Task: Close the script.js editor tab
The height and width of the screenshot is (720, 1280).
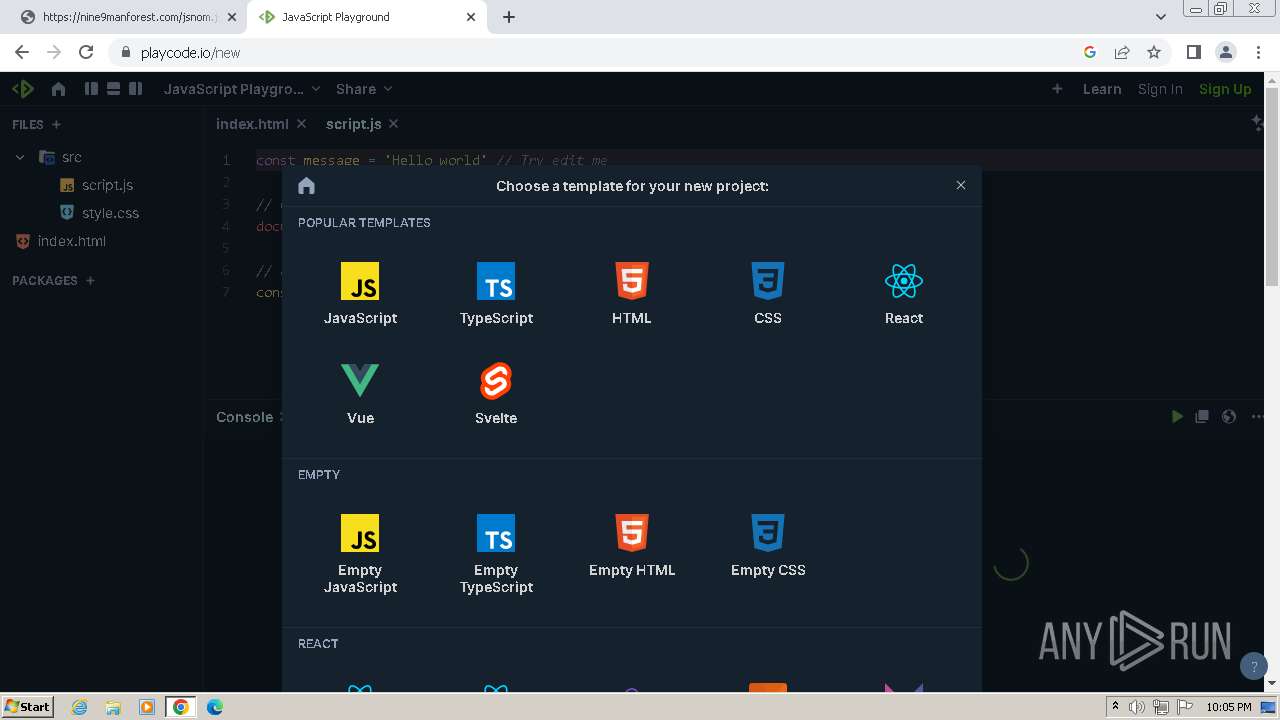Action: [393, 124]
